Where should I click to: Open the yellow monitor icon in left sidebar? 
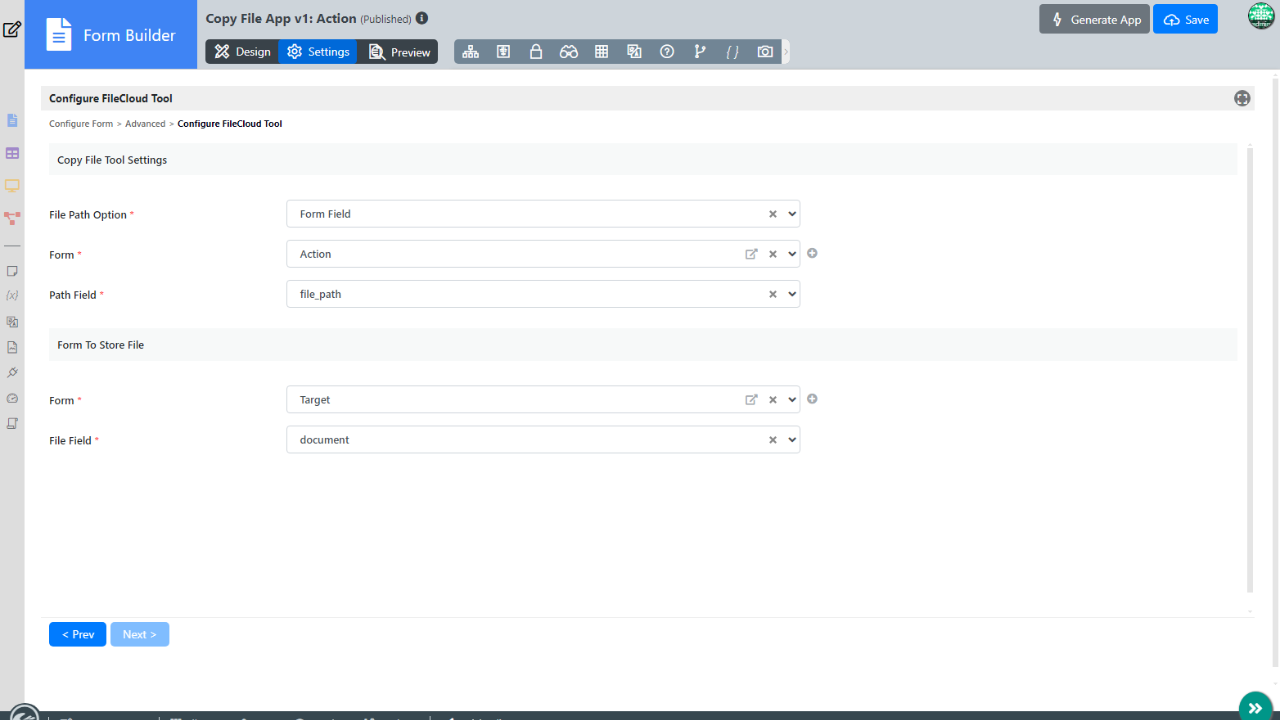tap(12, 185)
